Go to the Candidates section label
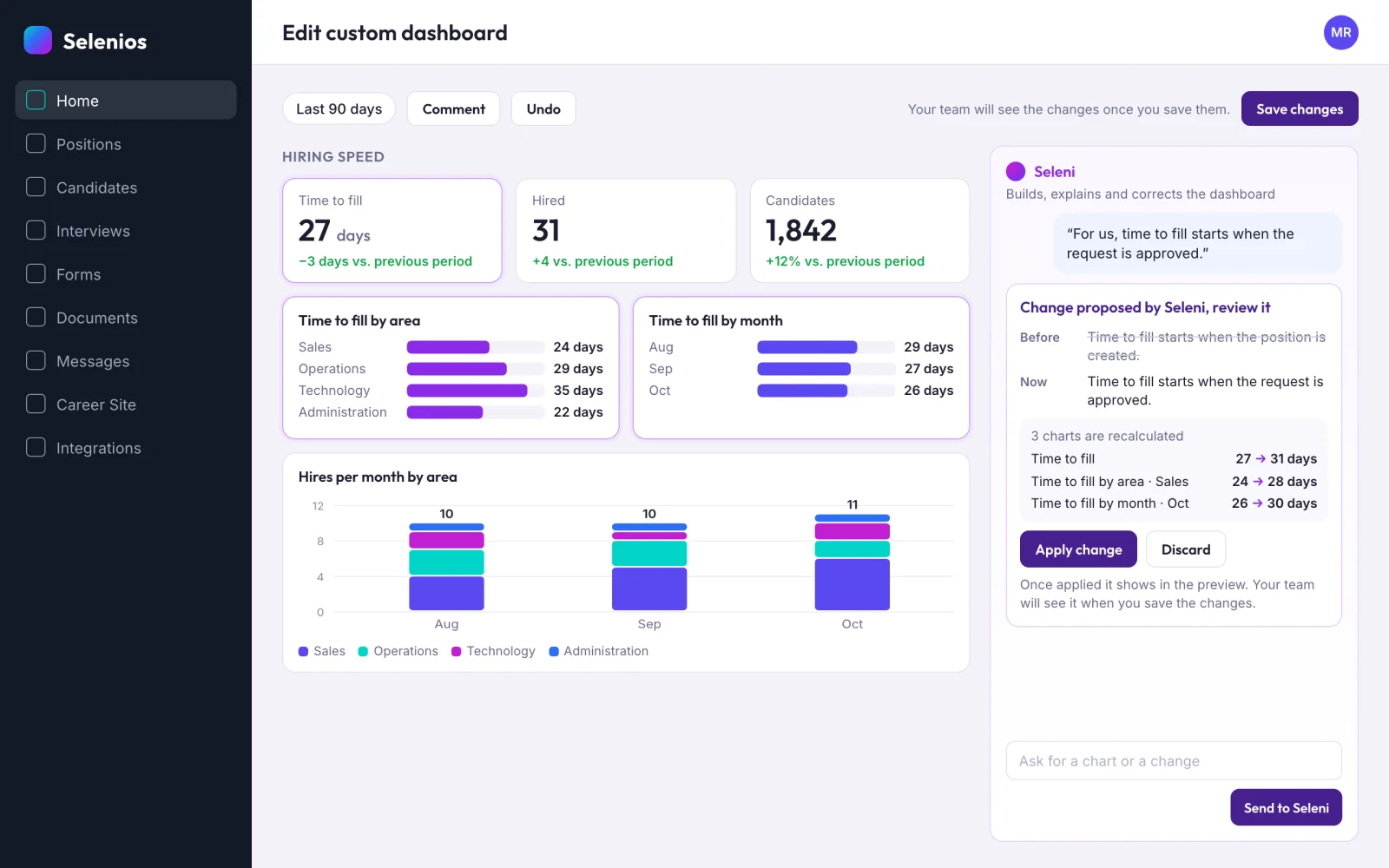Image resolution: width=1389 pixels, height=868 pixels. [96, 187]
